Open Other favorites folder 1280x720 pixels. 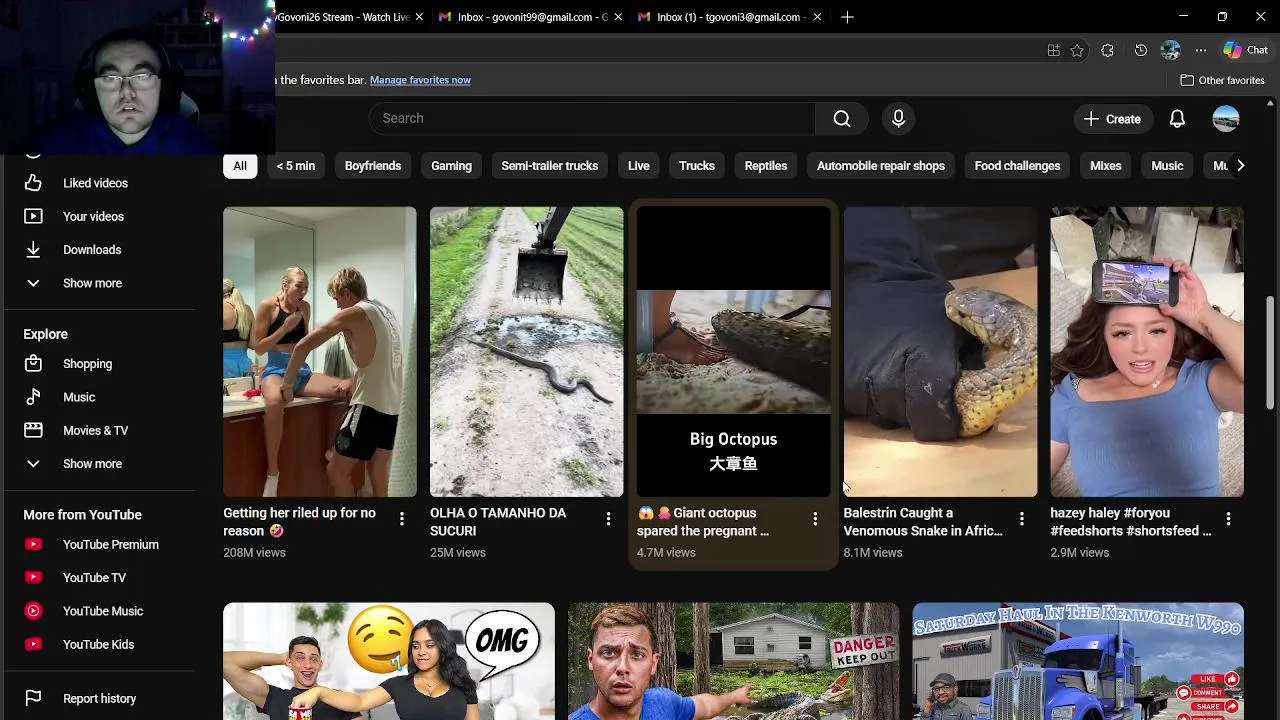pos(1222,80)
